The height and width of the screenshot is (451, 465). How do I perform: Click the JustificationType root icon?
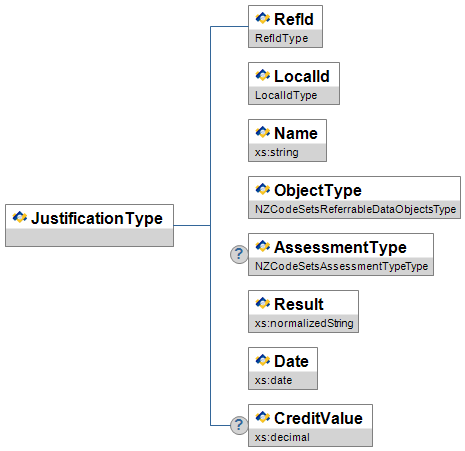tap(20, 217)
